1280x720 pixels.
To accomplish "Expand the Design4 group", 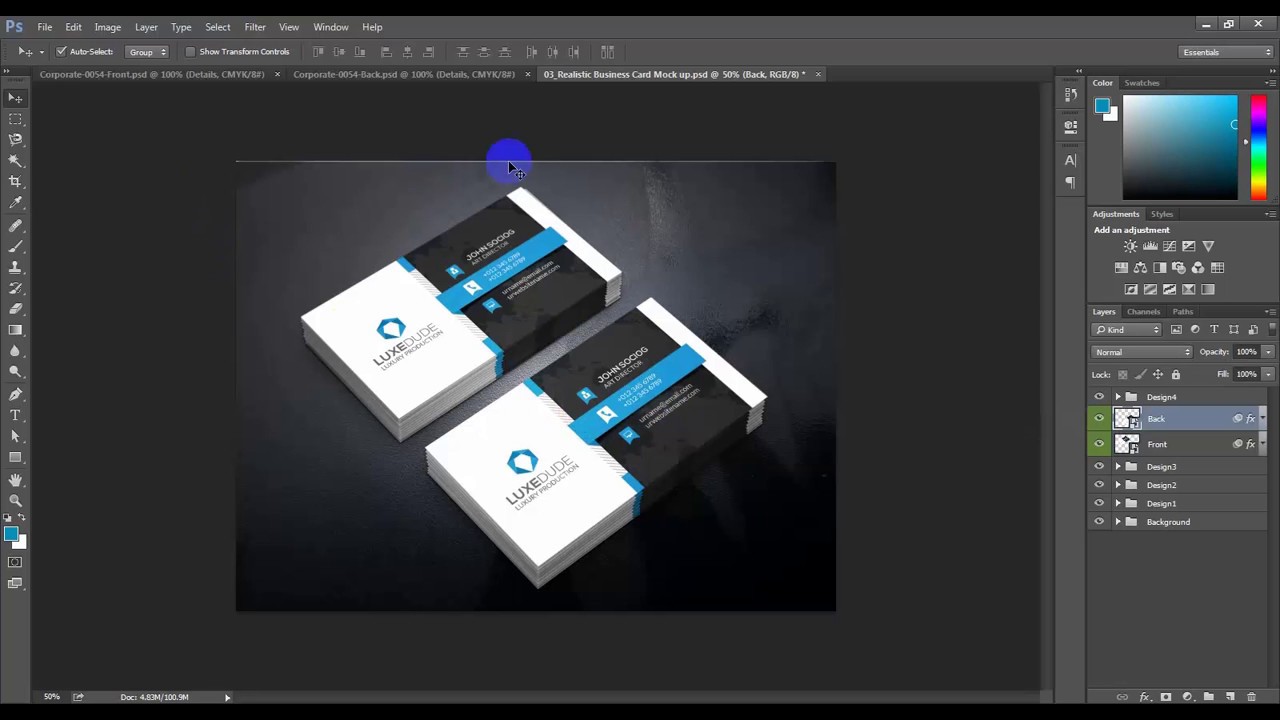I will point(1118,397).
